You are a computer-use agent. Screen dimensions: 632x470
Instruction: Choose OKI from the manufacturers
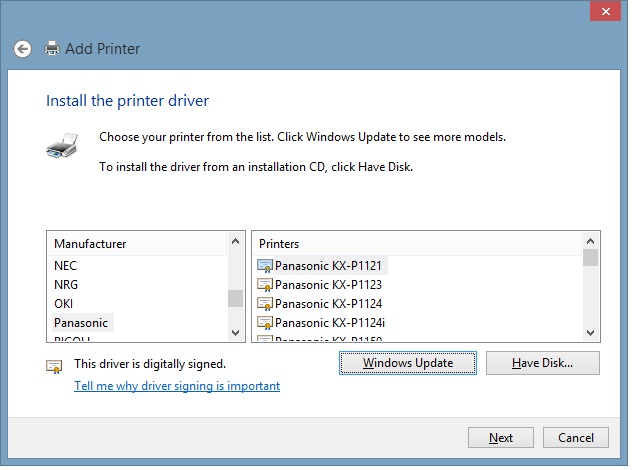point(63,304)
